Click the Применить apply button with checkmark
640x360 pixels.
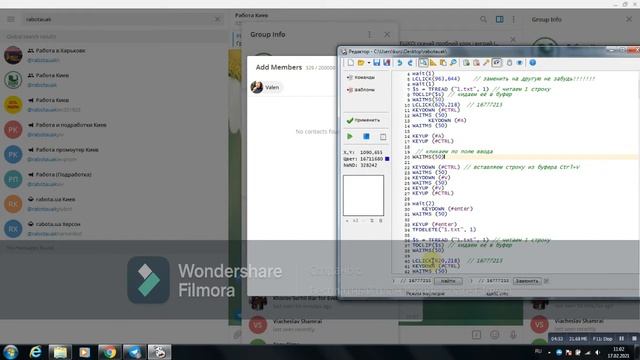(364, 120)
